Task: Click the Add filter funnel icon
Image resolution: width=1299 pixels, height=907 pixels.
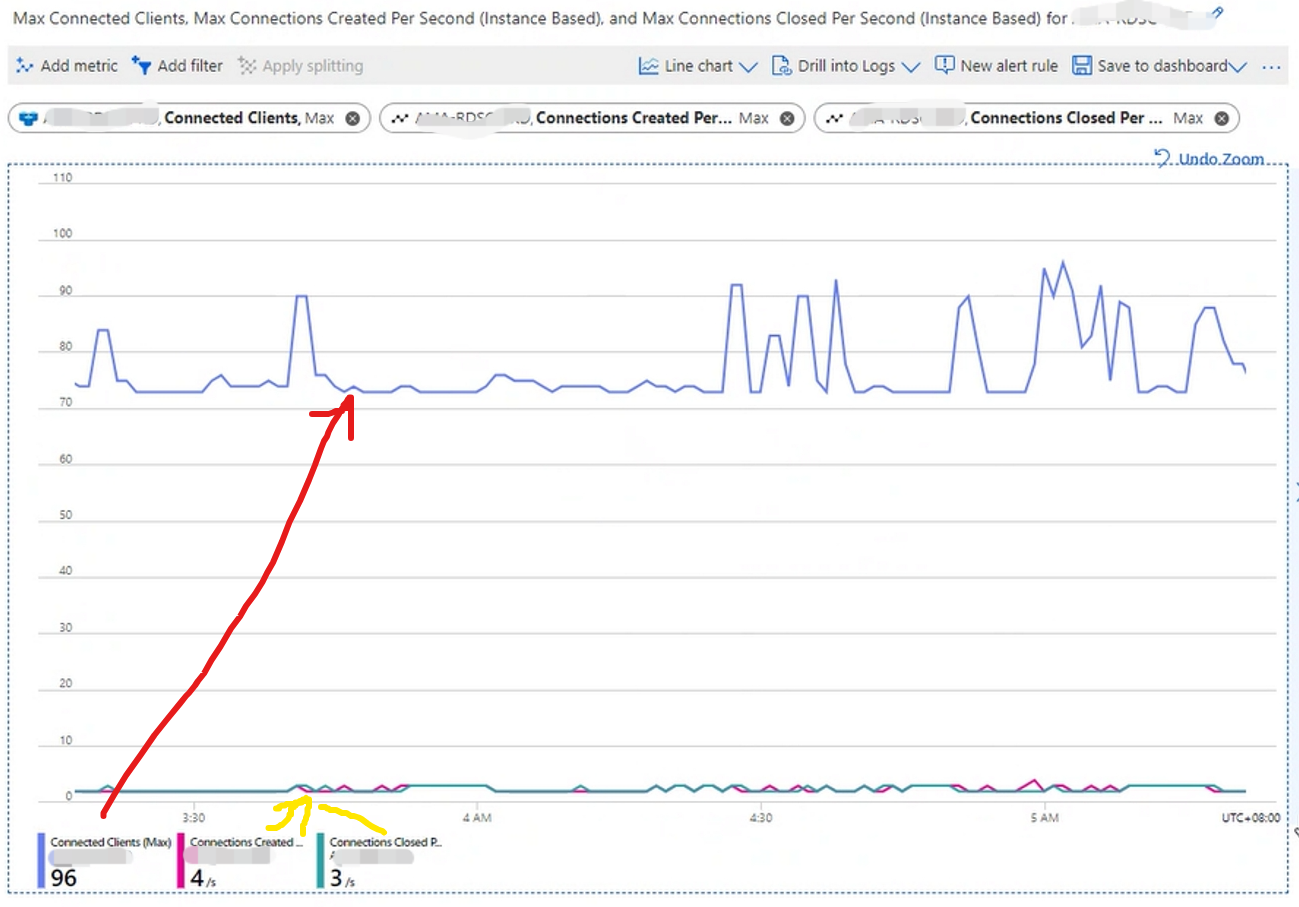Action: (141, 66)
